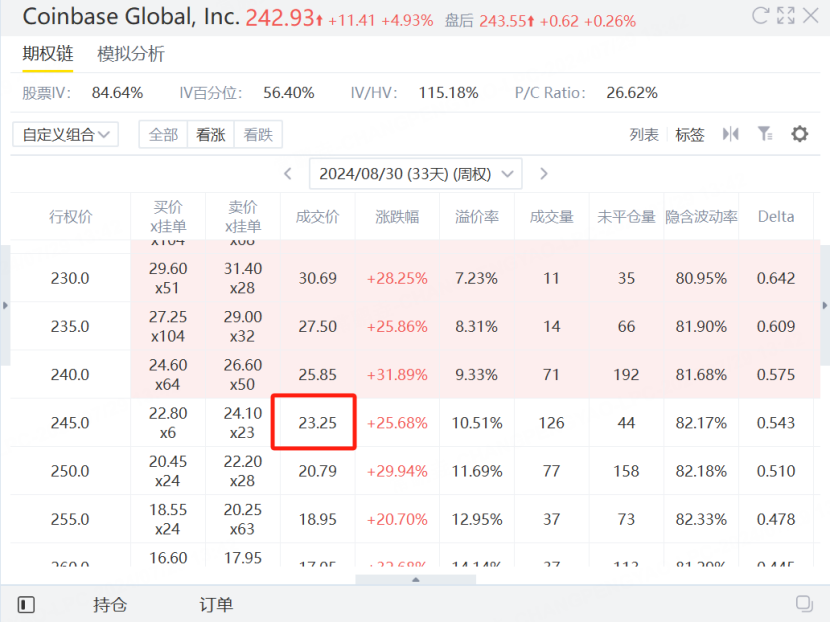Open the 持仓 tab

110,604
